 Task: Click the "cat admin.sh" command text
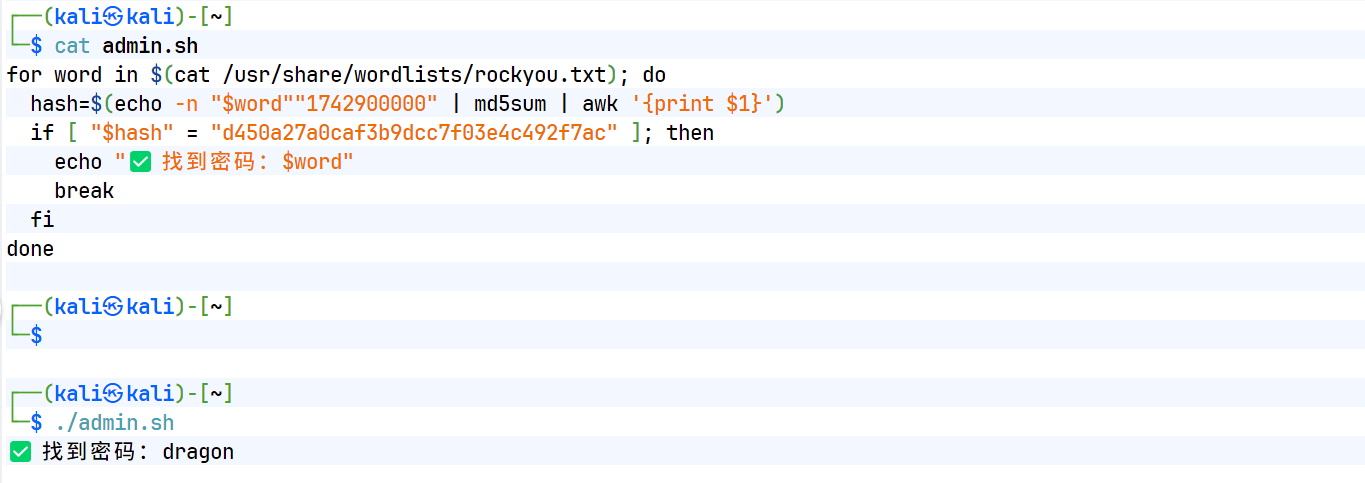126,46
